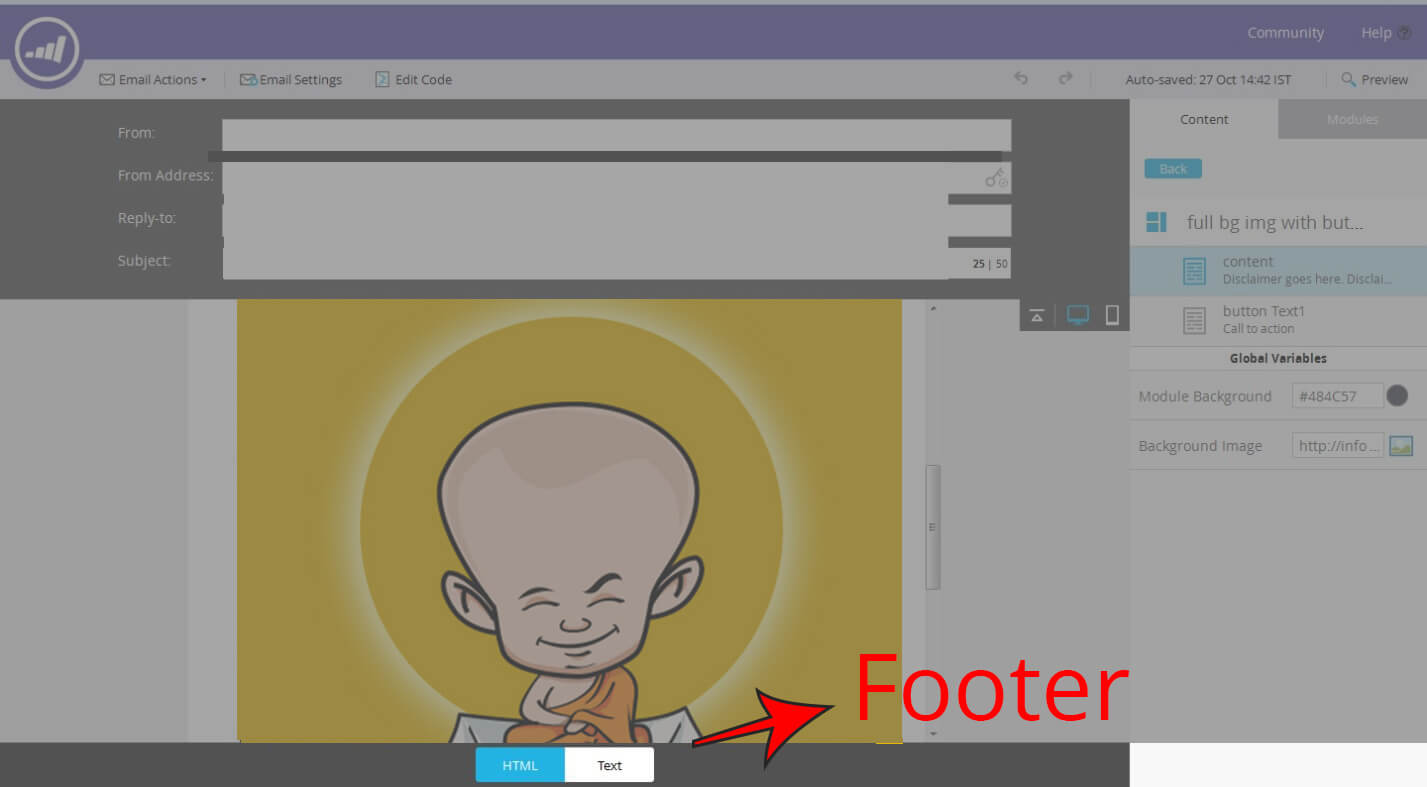Select the Text version toggle
Image resolution: width=1427 pixels, height=787 pixels.
click(609, 765)
